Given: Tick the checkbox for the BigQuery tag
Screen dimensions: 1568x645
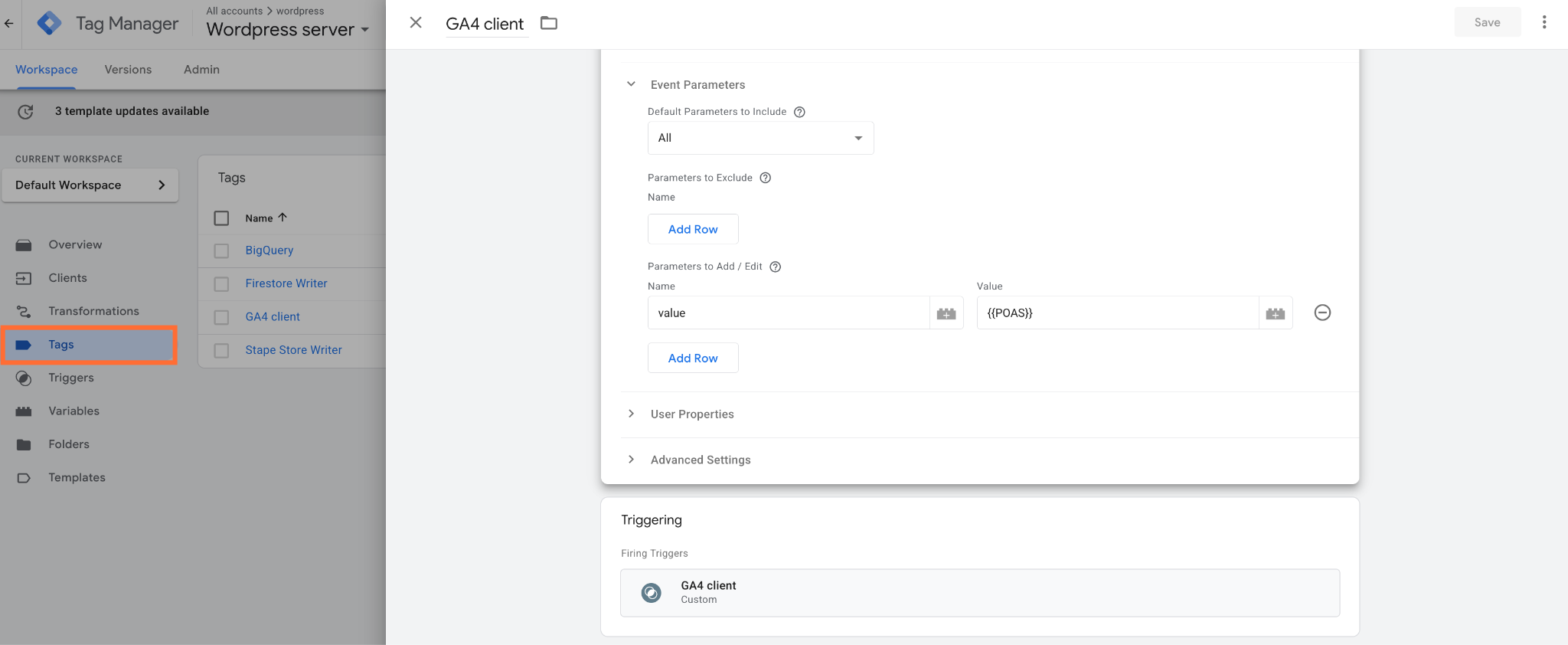Looking at the screenshot, I should [x=221, y=251].
